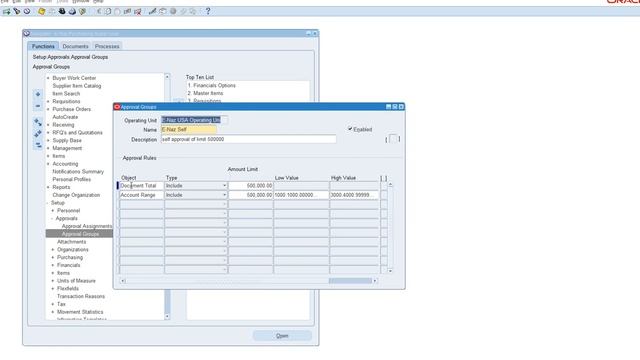Screen dimensions: 640x360
Task: Click the Paste toolbar icon
Action: click(117, 11)
